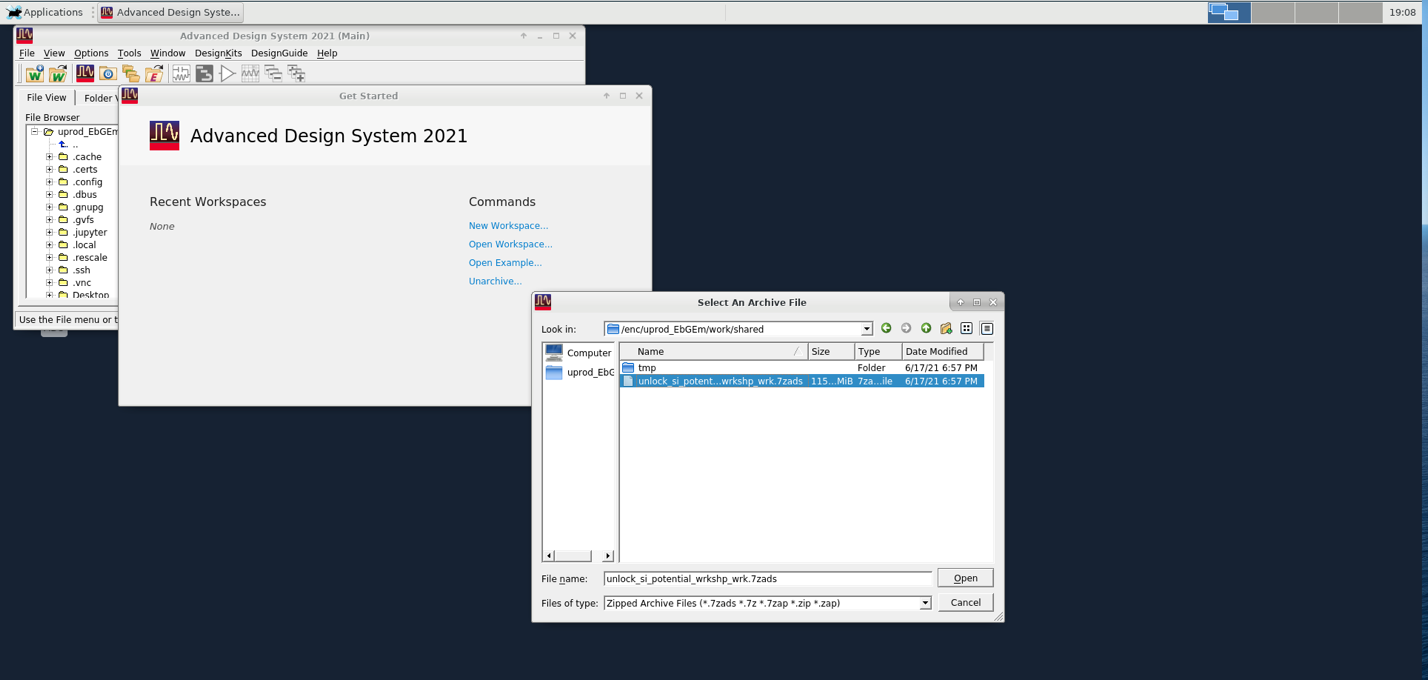Click the File name input field
1428x680 pixels.
[767, 579]
